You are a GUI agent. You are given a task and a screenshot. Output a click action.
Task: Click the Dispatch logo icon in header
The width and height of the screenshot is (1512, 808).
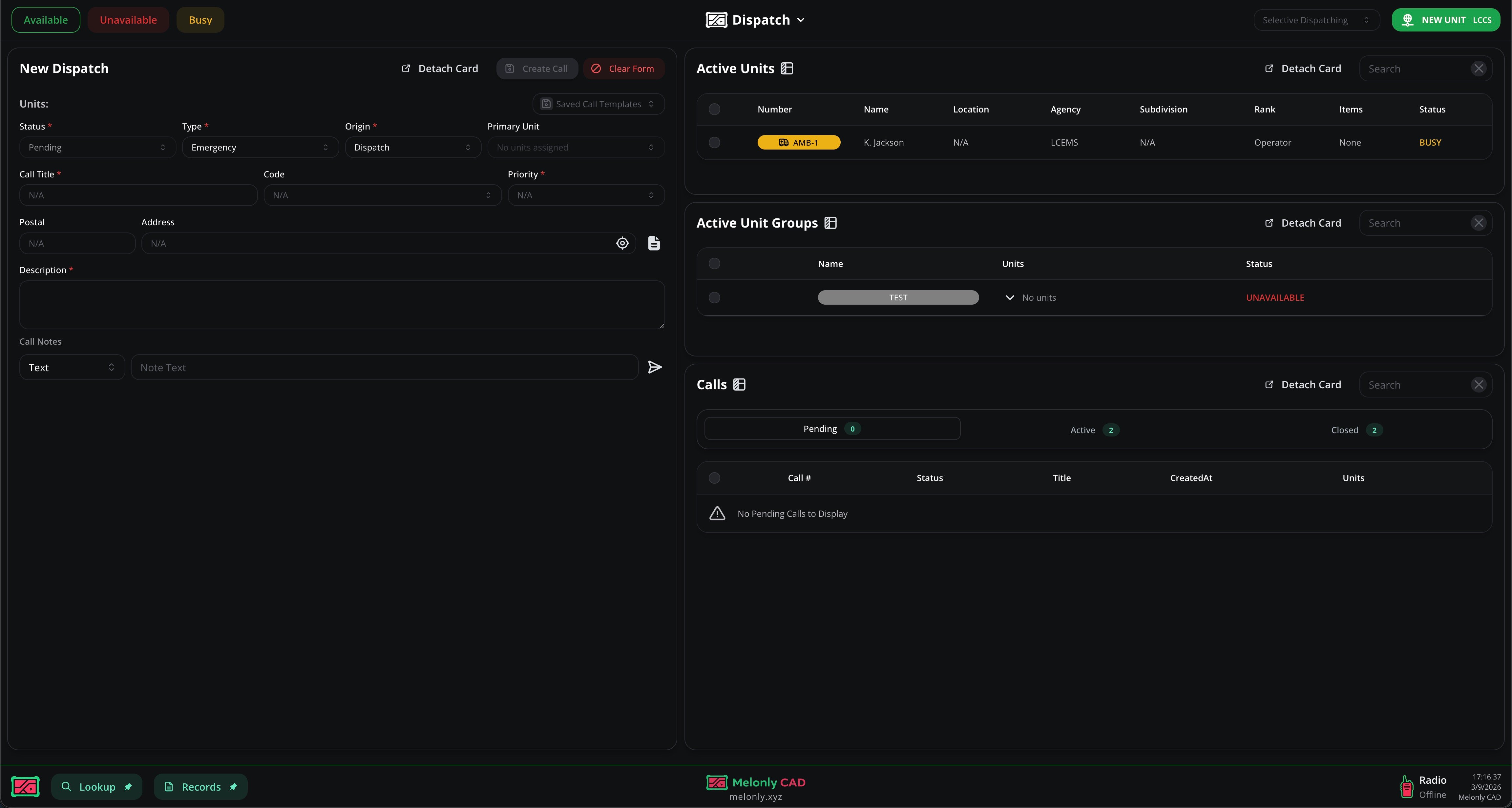(716, 20)
